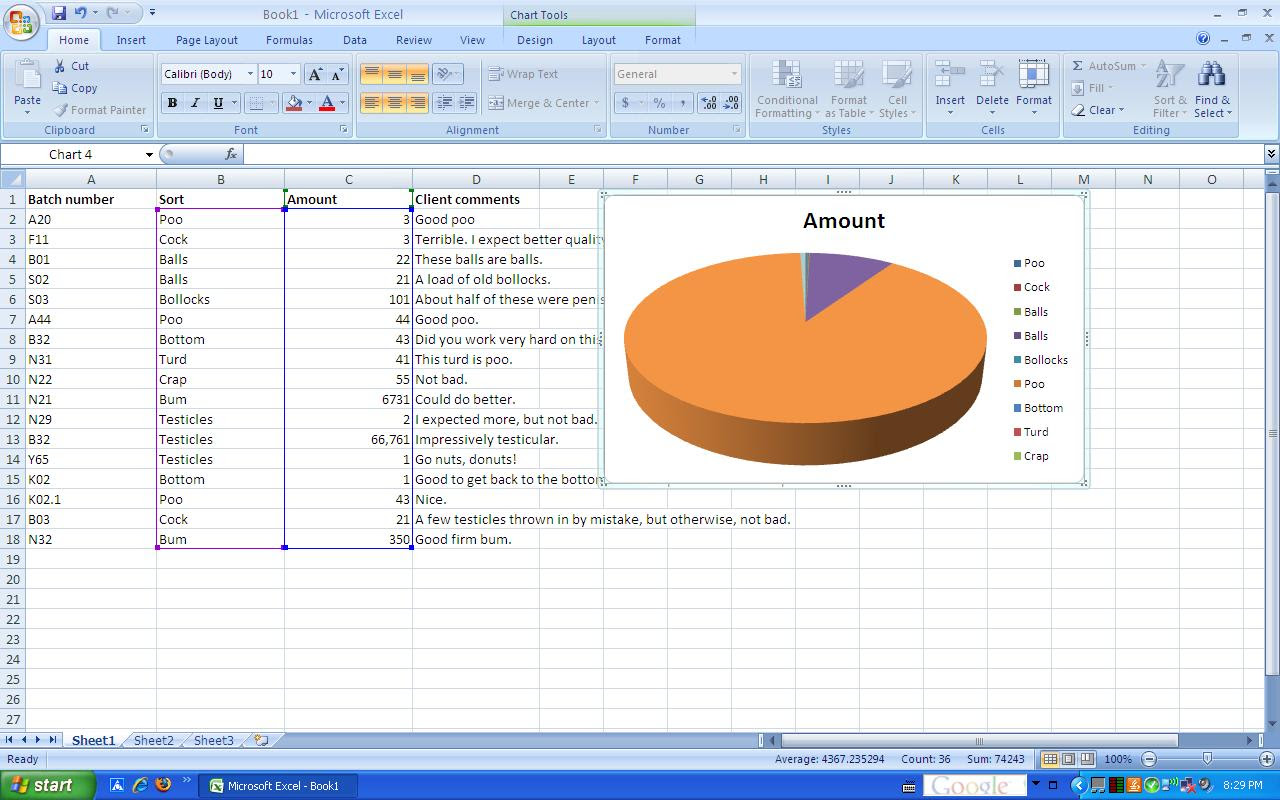Switch to Page Layout view button
The width and height of the screenshot is (1280, 800).
1068,759
